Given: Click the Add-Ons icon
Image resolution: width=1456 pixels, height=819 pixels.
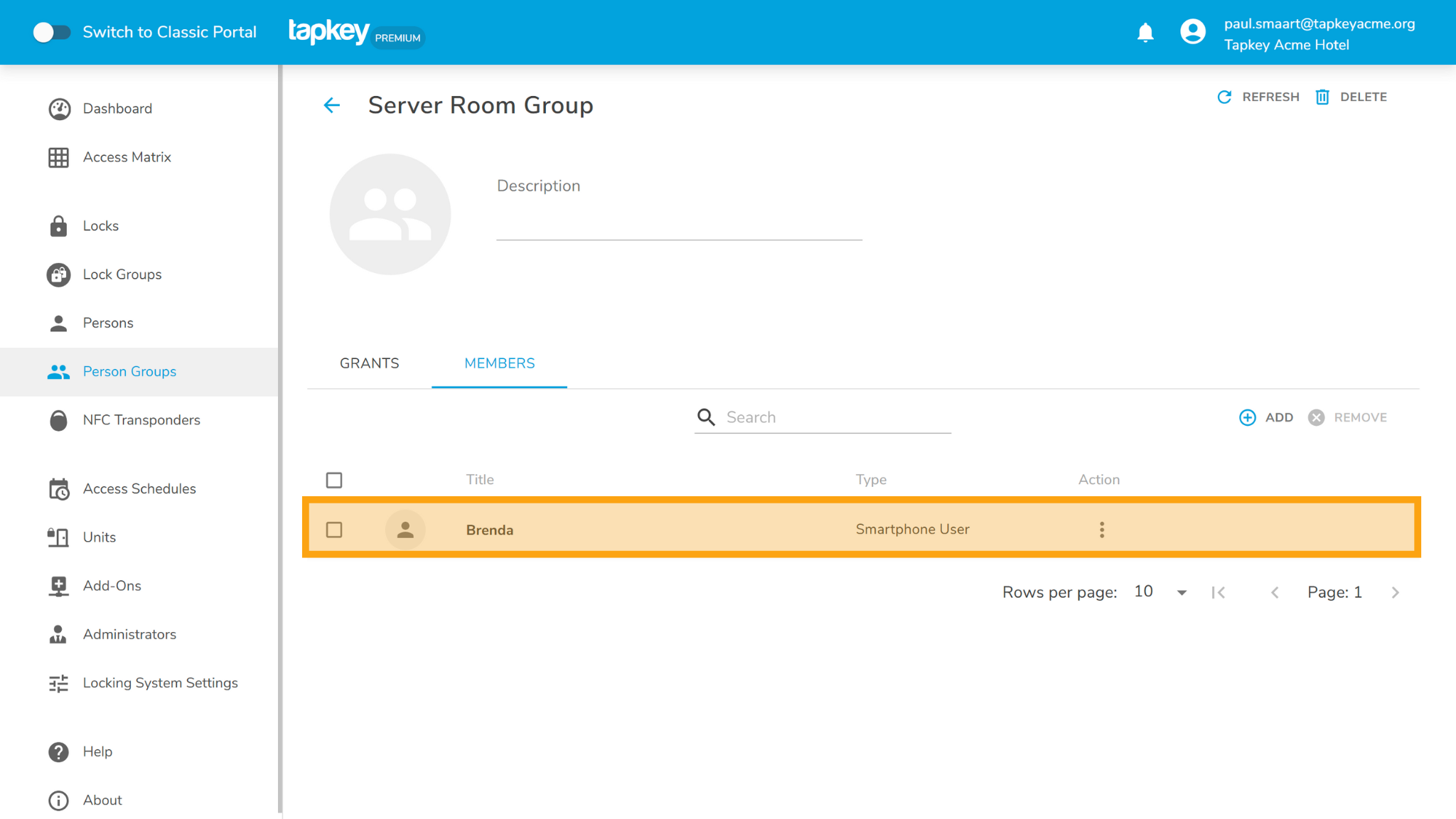Looking at the screenshot, I should (x=59, y=586).
